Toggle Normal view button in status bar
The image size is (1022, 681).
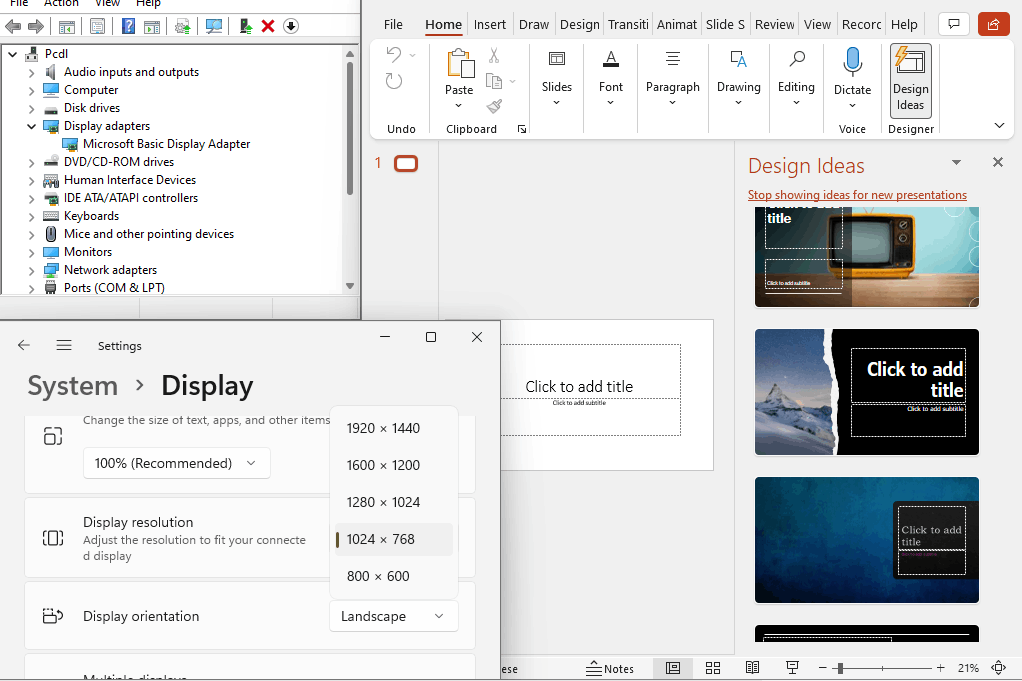click(673, 668)
